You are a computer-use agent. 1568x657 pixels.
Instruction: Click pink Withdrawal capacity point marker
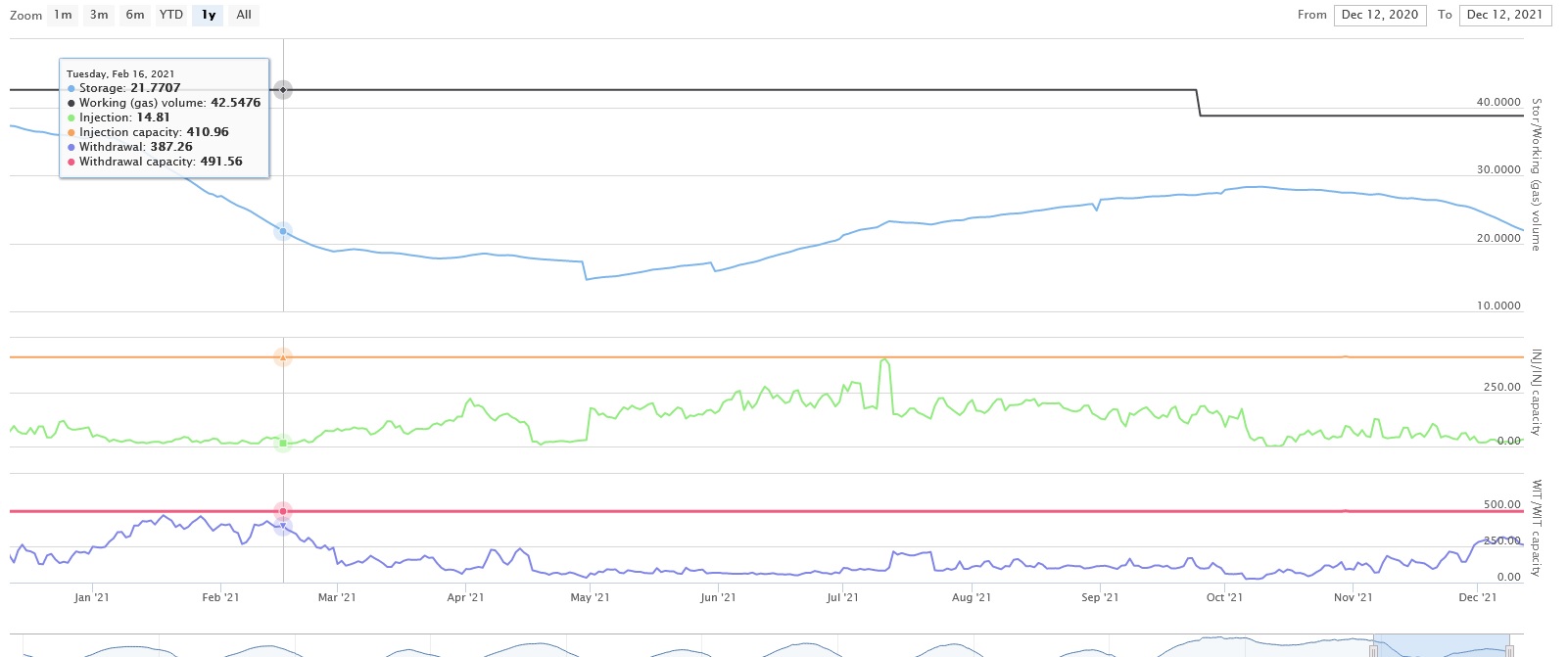[283, 511]
